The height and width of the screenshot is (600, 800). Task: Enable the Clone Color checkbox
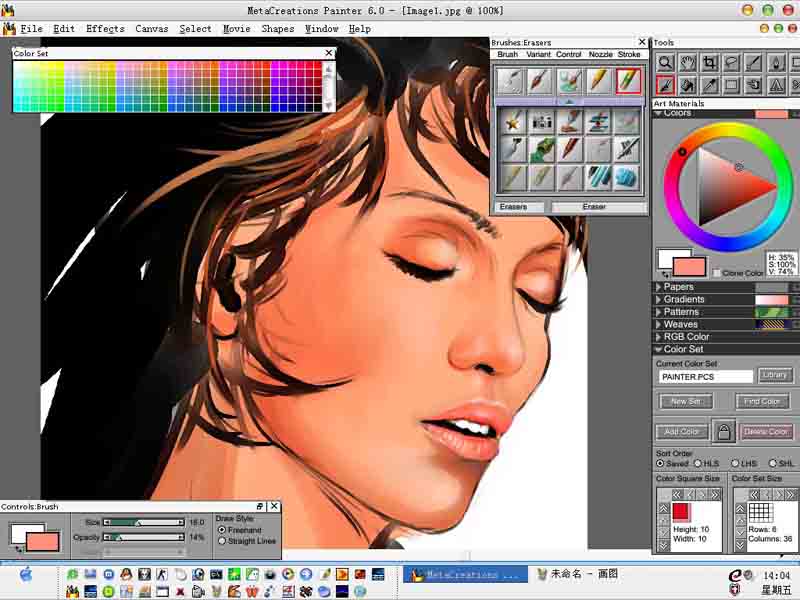tap(716, 273)
